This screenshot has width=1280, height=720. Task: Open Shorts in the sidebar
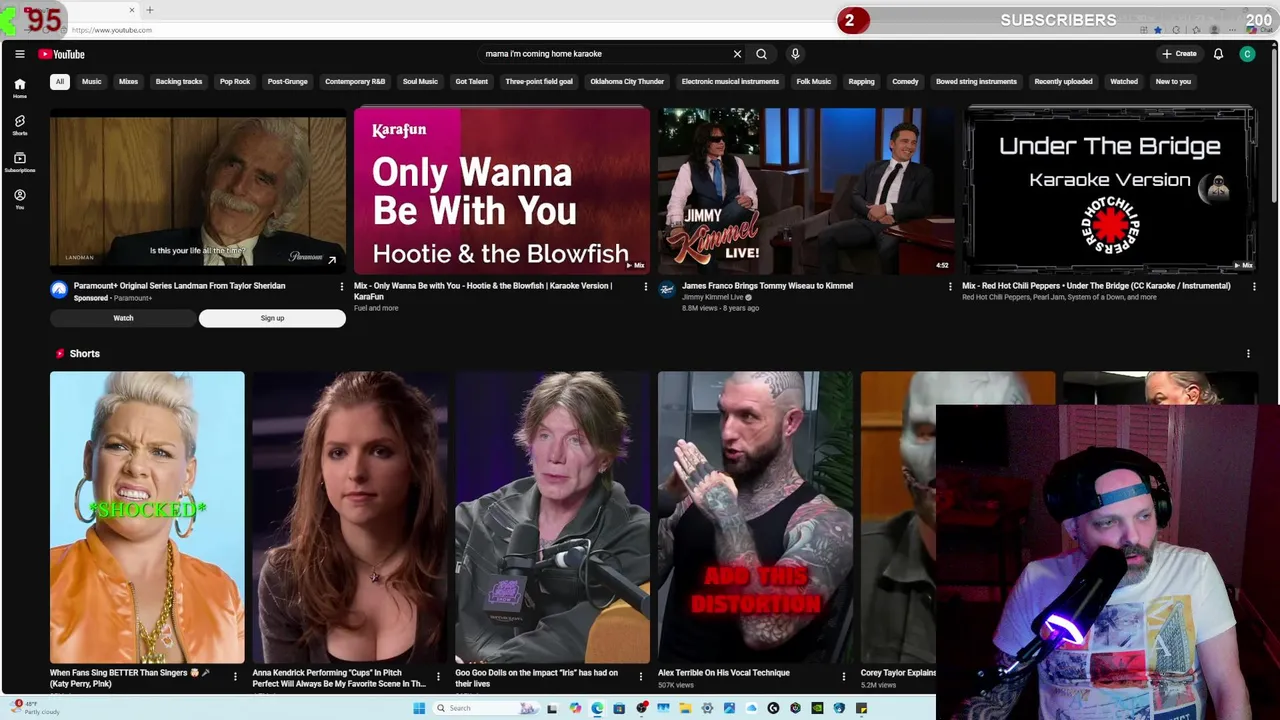(19, 125)
